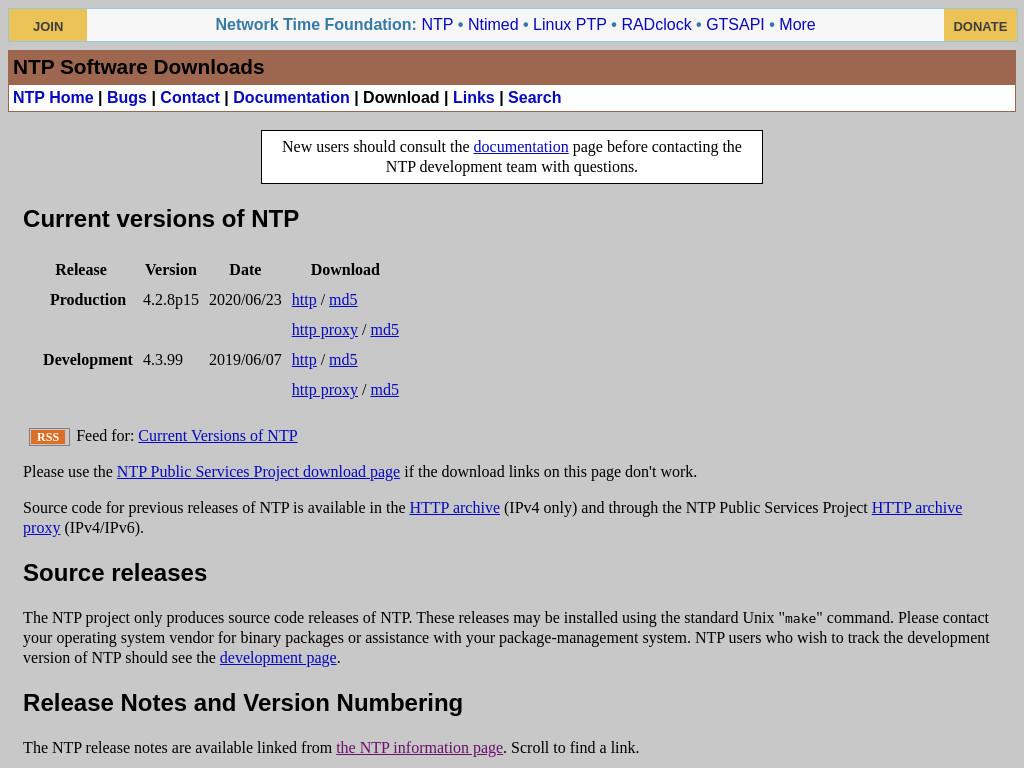
Task: Open md5 for Production http proxy download
Action: click(x=385, y=330)
